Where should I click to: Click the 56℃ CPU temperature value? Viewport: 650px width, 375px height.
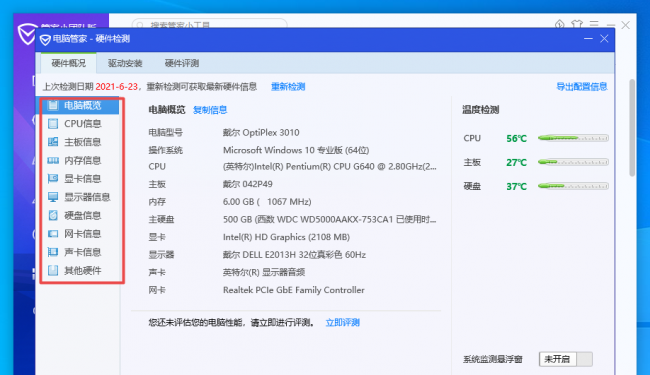coord(517,138)
